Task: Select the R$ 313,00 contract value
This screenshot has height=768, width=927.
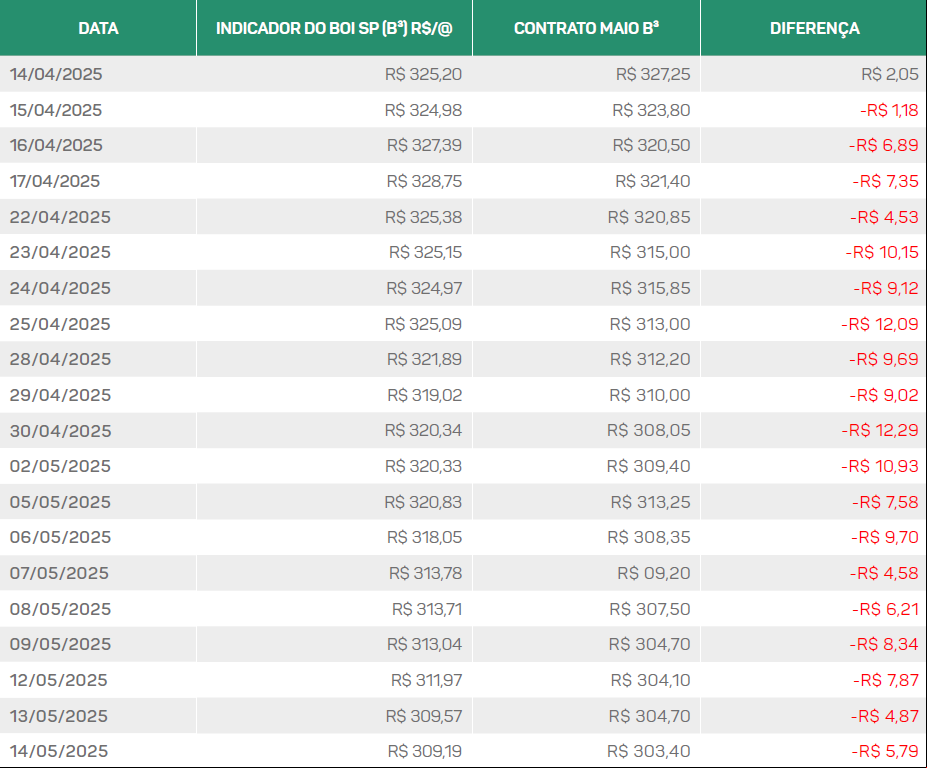Action: tap(650, 325)
